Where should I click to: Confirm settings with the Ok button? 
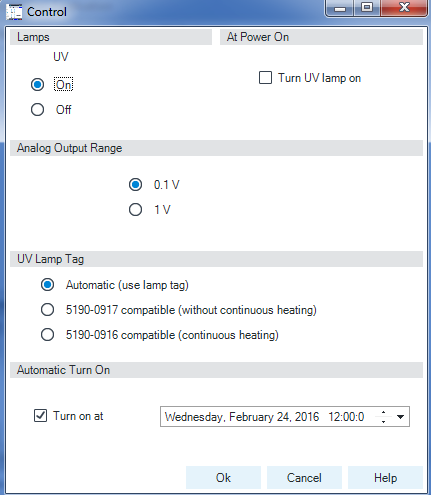tap(223, 478)
